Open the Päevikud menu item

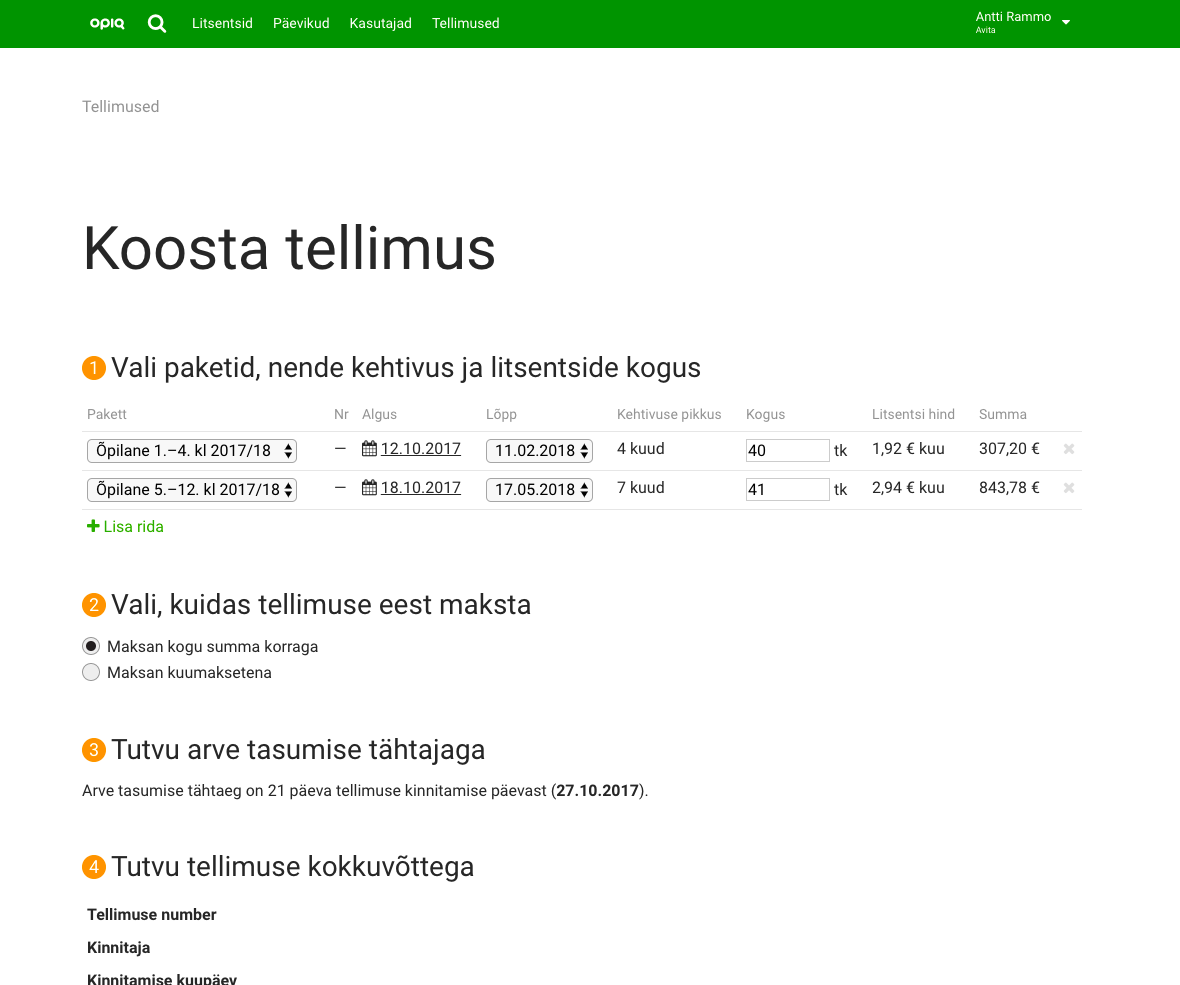click(x=301, y=23)
